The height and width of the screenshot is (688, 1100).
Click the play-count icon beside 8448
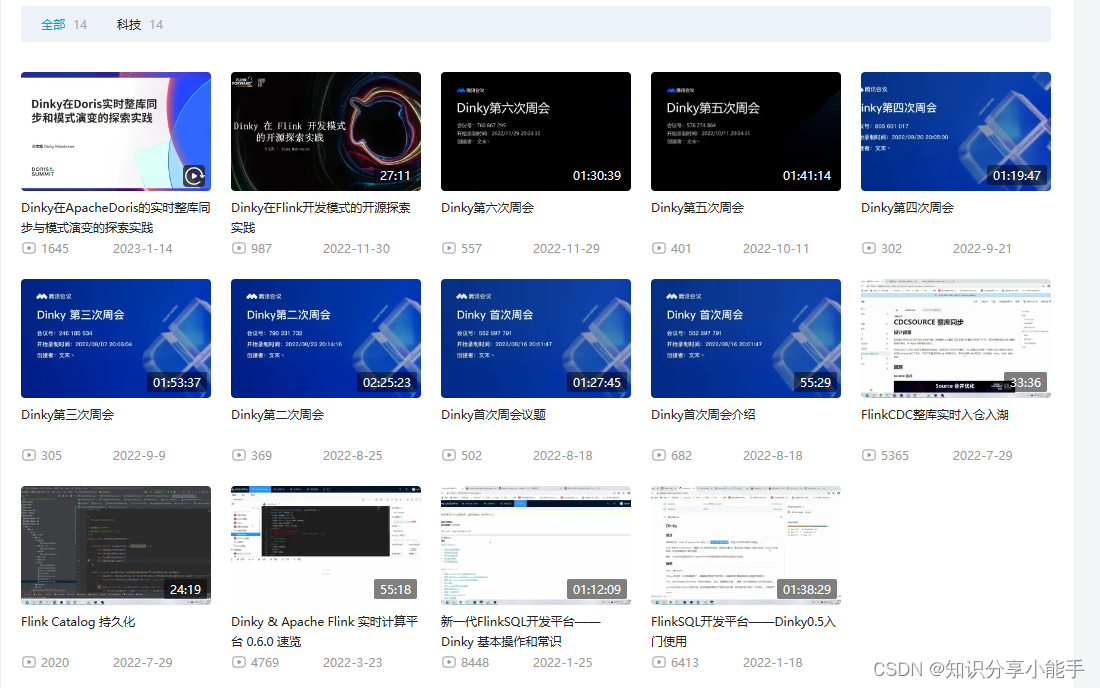[x=448, y=662]
